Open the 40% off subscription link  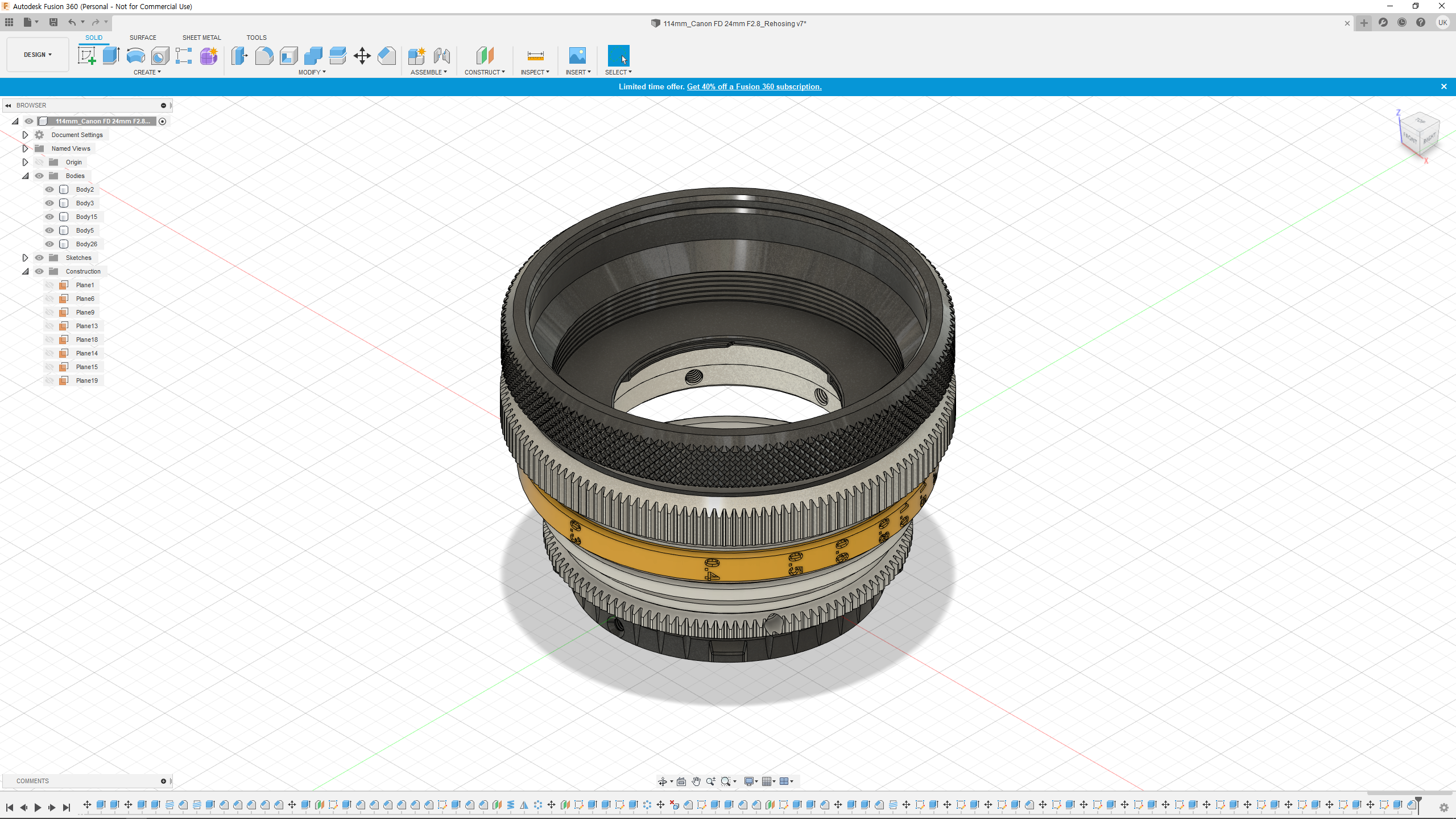(754, 86)
